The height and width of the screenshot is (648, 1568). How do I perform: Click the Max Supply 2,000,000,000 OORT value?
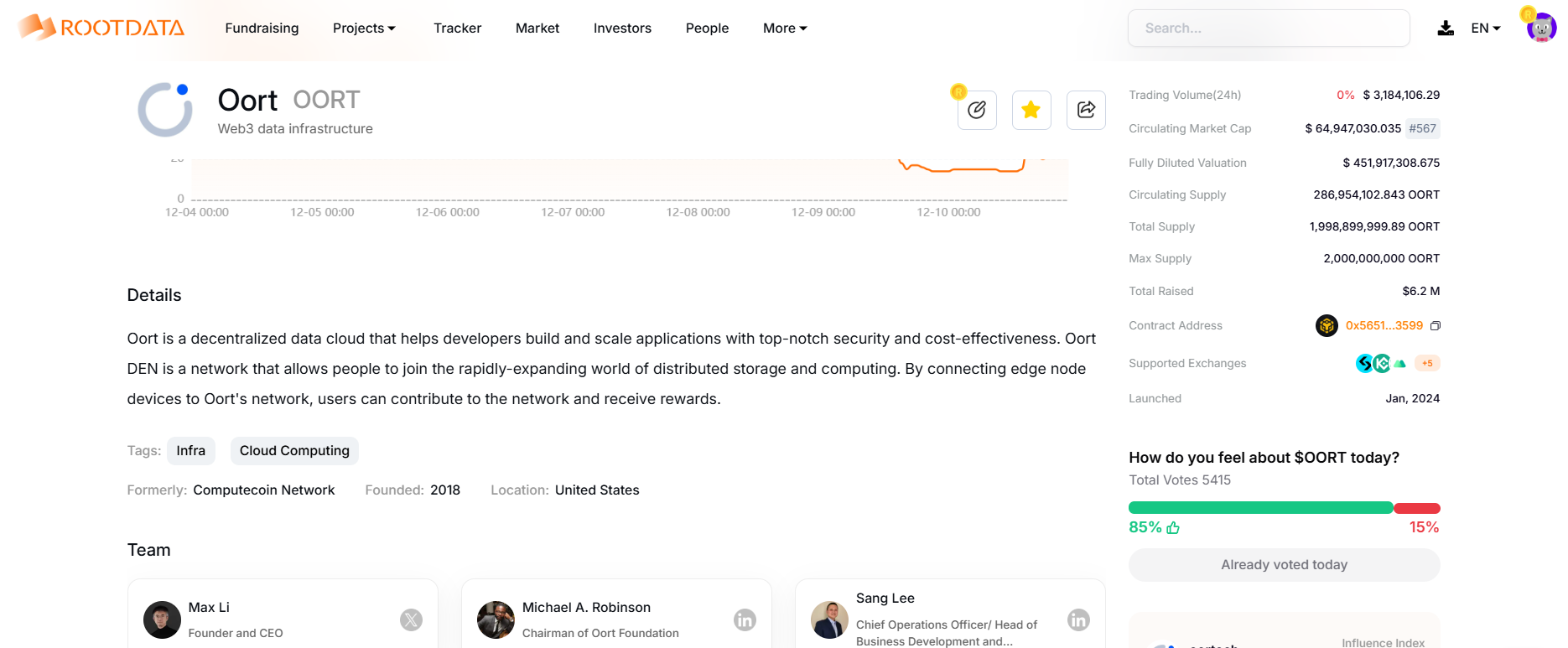[1382, 258]
